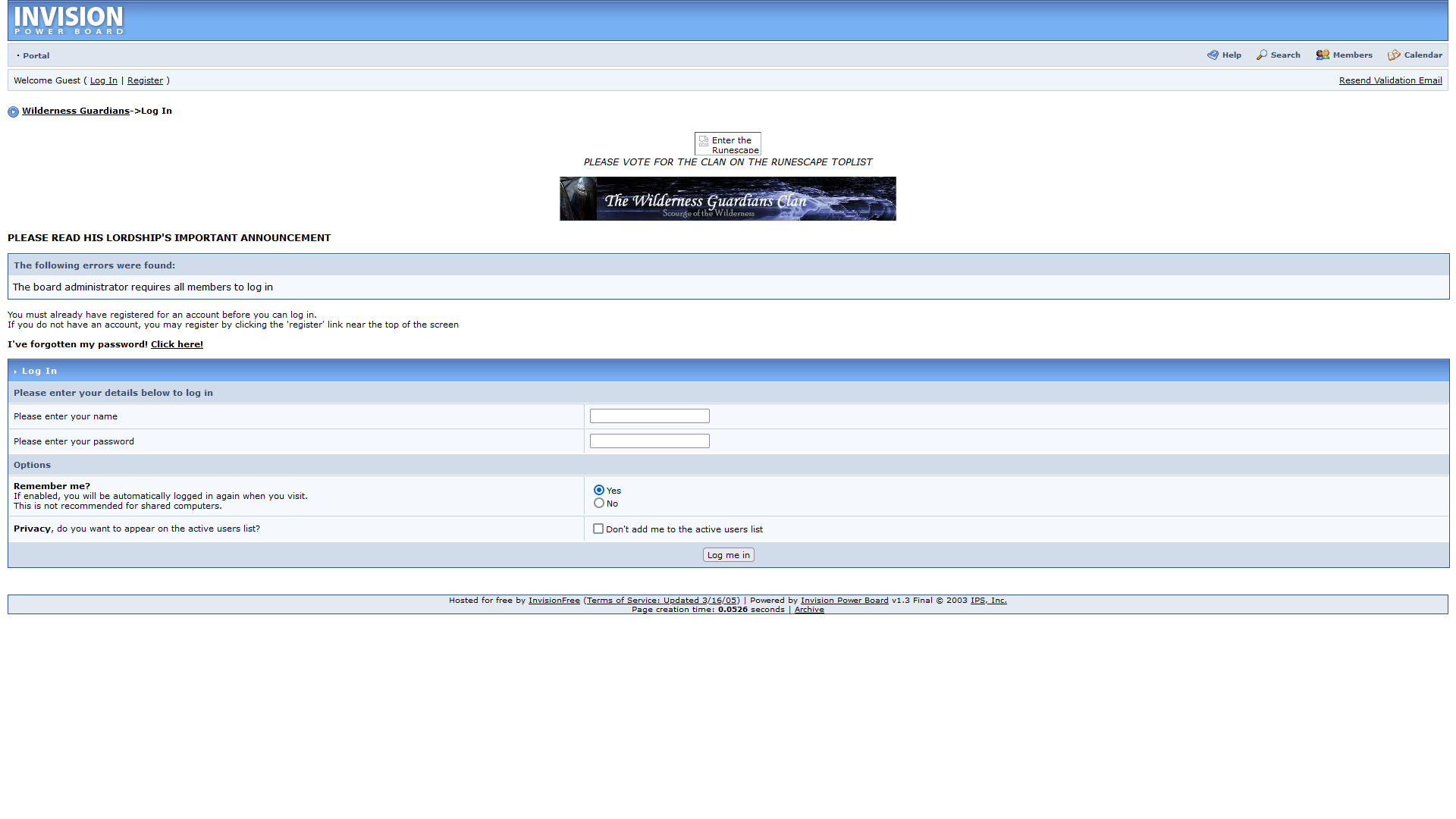Viewport: 1456px width, 819px height.
Task: Open the Portal menu item
Action: (36, 55)
